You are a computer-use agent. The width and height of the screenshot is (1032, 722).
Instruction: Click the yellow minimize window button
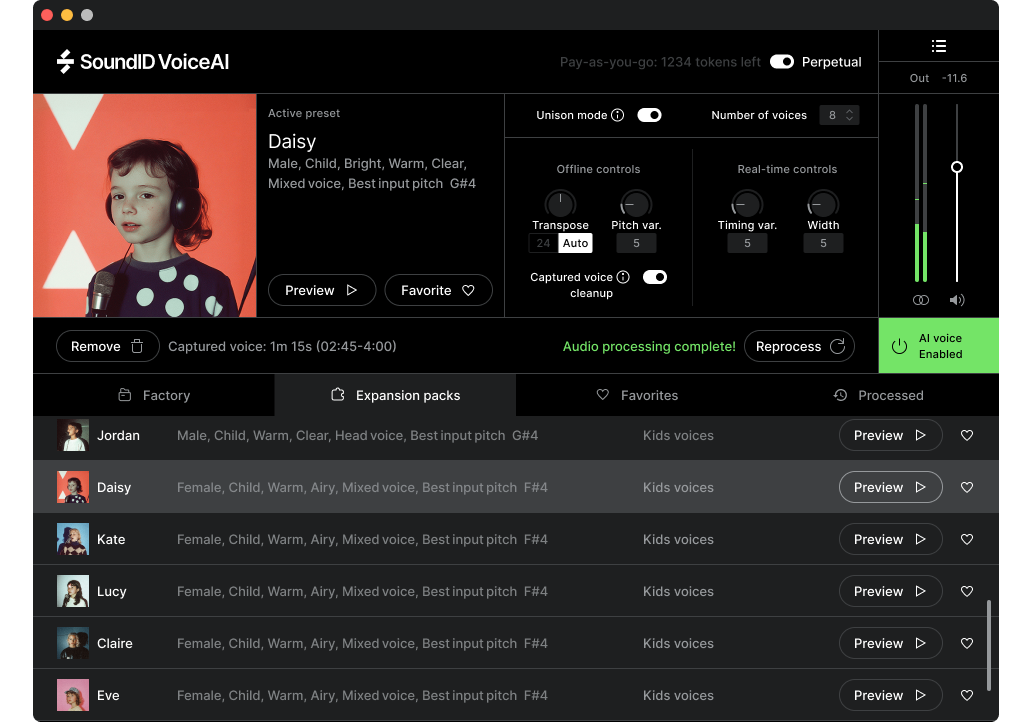point(66,14)
